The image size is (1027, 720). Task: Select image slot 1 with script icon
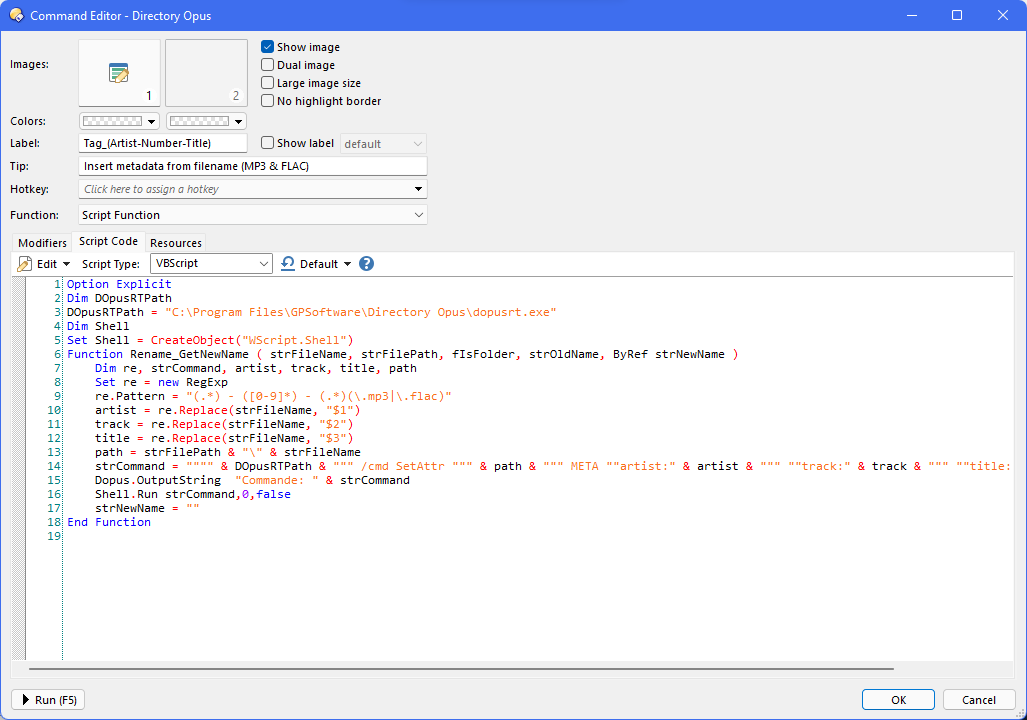point(119,73)
